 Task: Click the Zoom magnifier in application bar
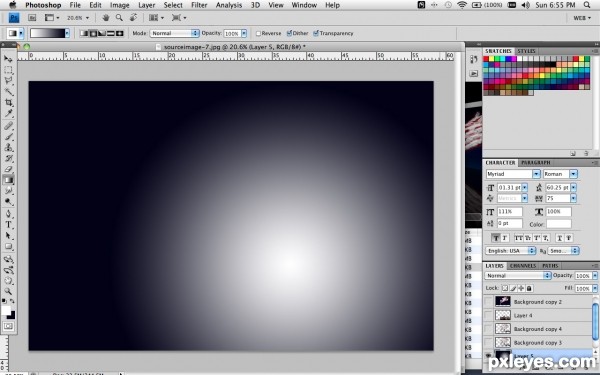click(119, 18)
